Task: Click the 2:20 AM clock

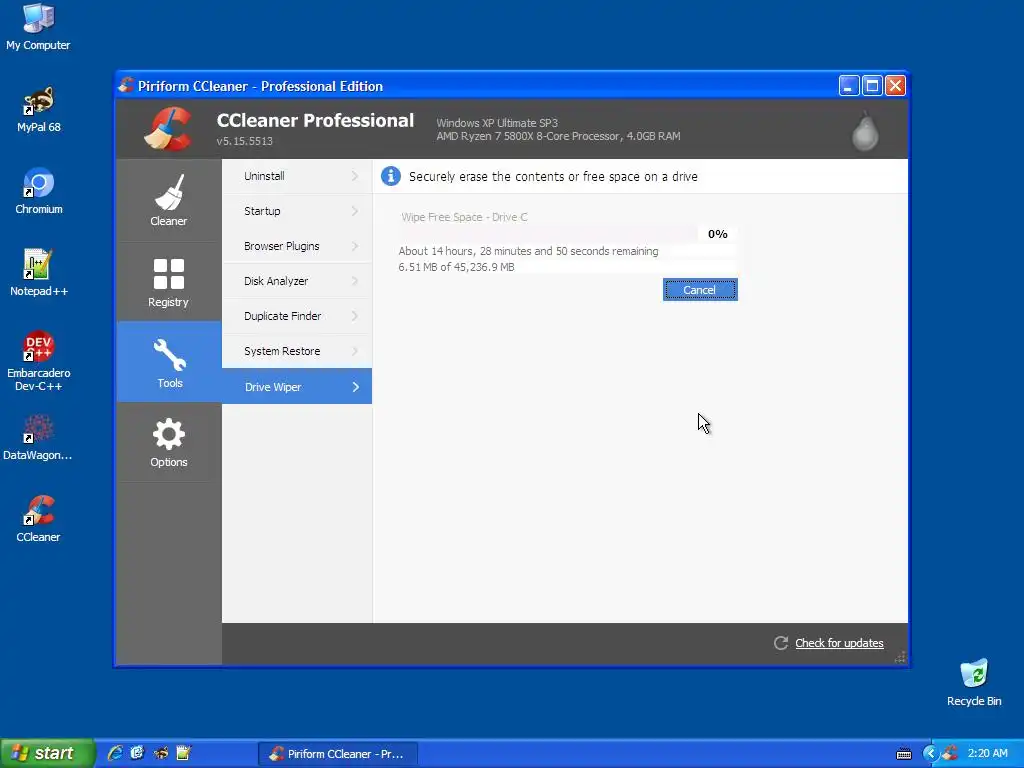Action: pos(987,754)
